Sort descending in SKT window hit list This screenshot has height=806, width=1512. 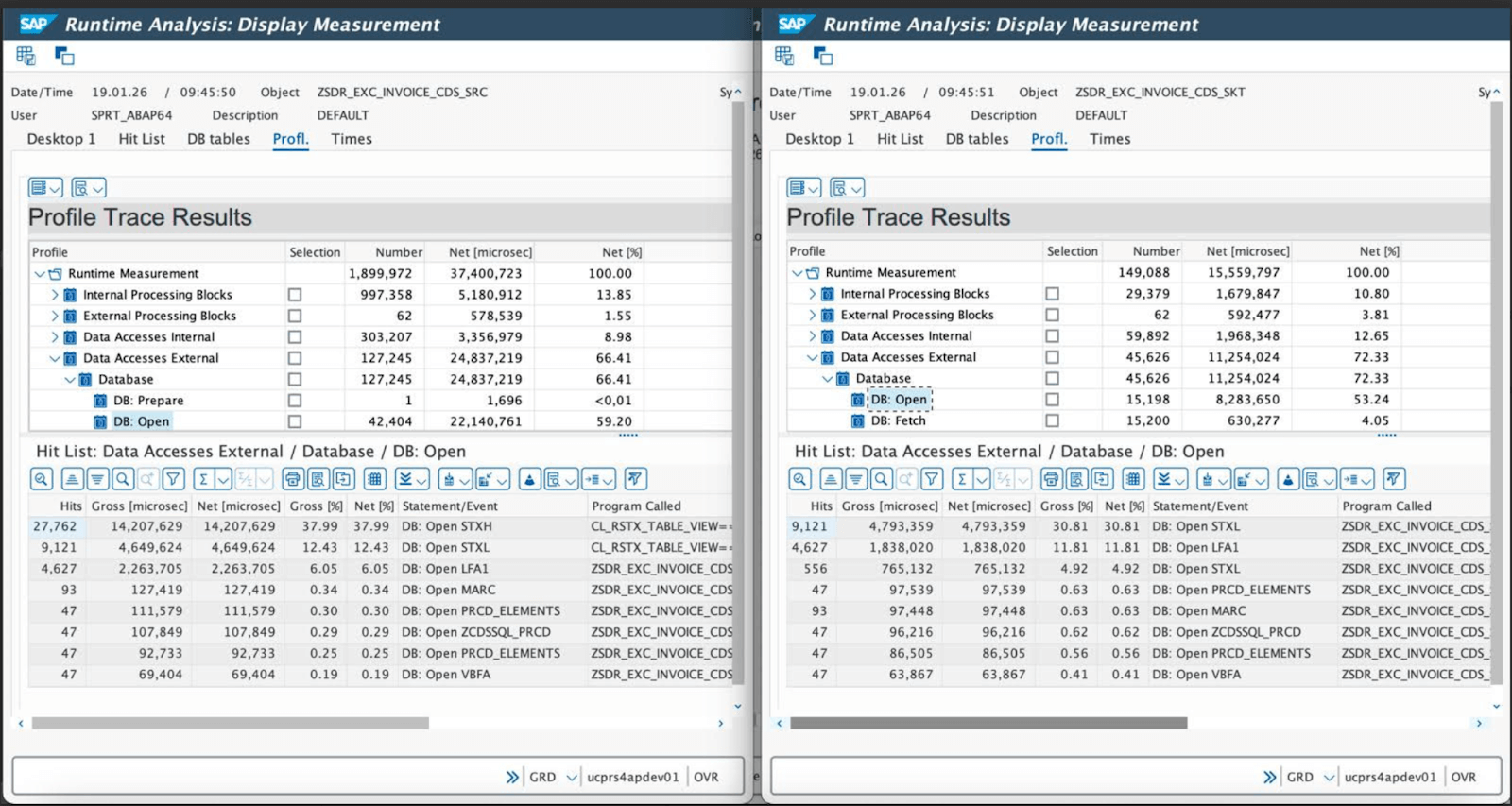[x=855, y=479]
